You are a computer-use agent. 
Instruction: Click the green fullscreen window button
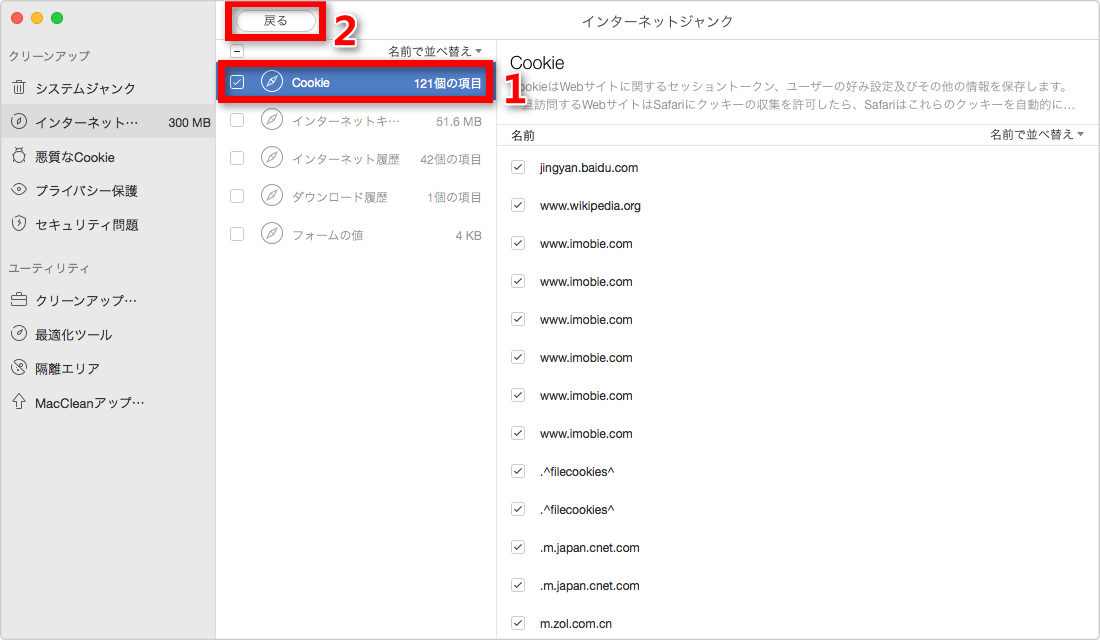[x=57, y=18]
